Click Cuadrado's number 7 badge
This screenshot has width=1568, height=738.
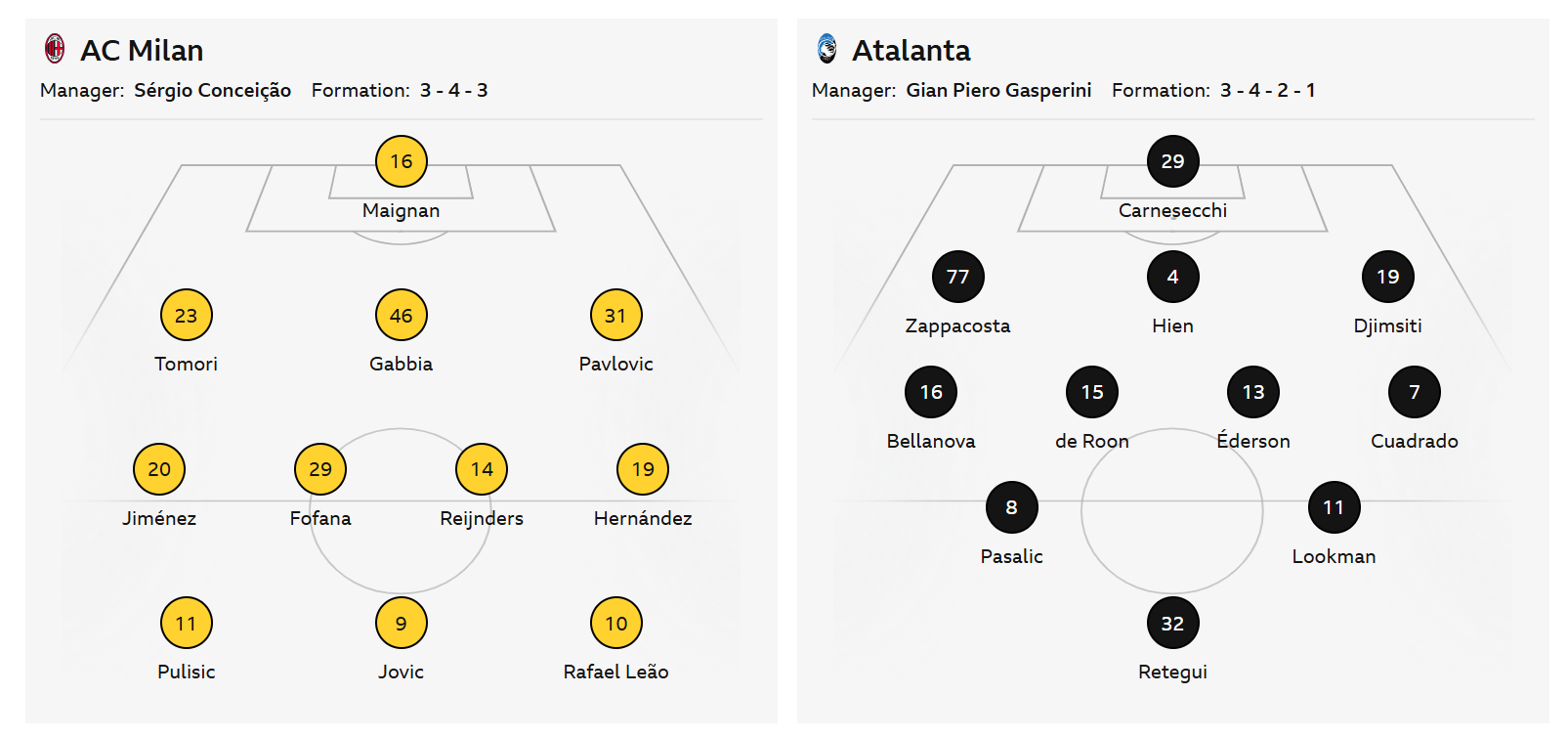point(1414,392)
